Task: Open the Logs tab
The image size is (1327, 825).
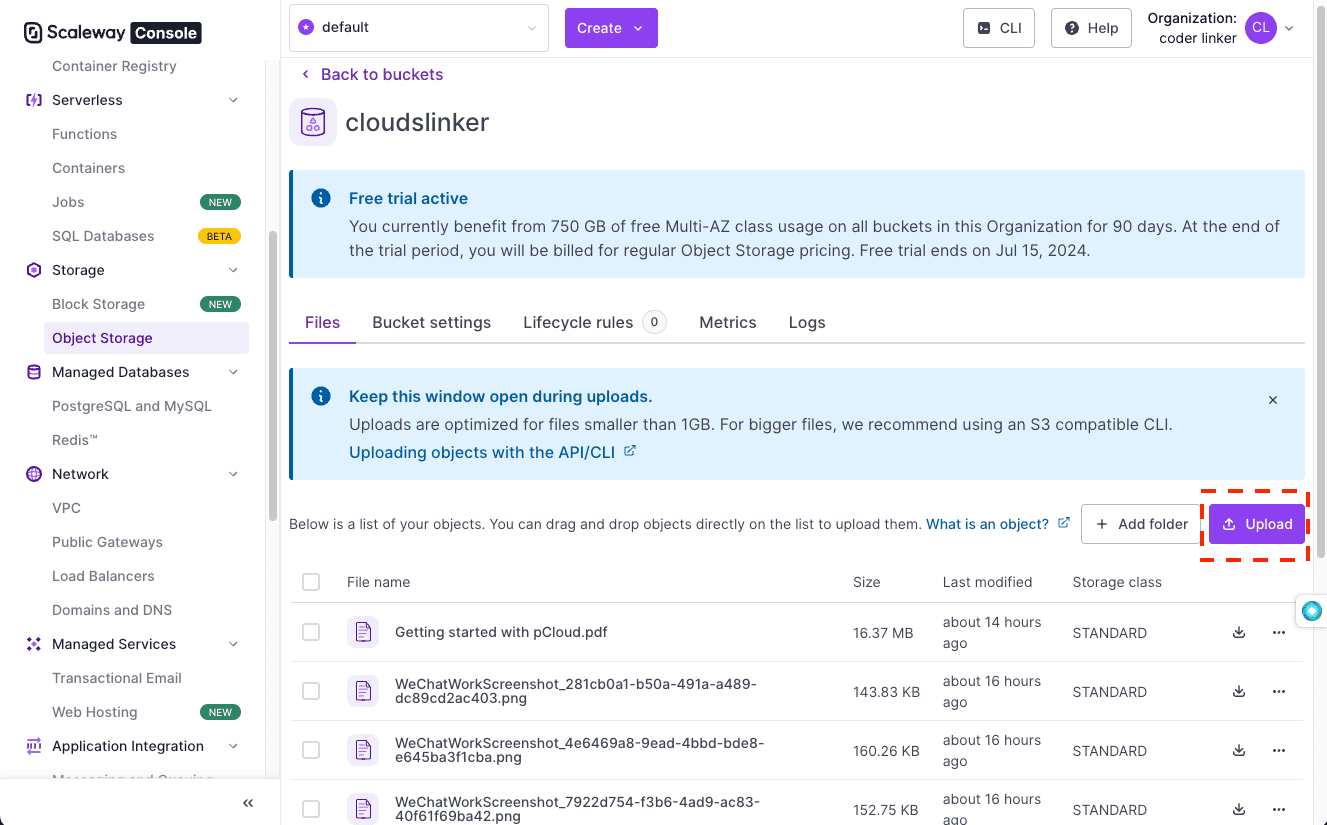Action: [807, 322]
